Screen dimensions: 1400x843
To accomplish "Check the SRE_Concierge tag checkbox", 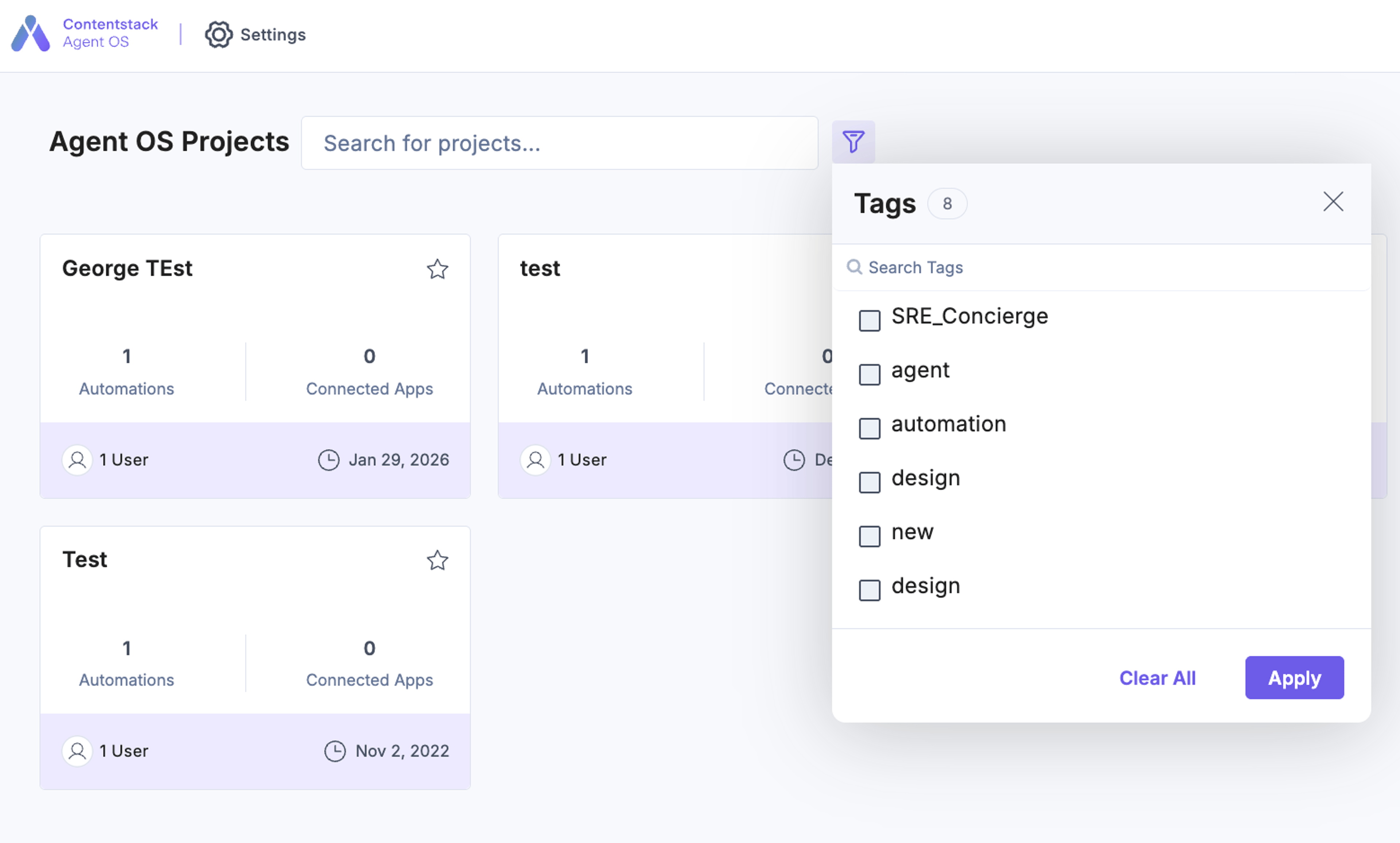I will (869, 320).
